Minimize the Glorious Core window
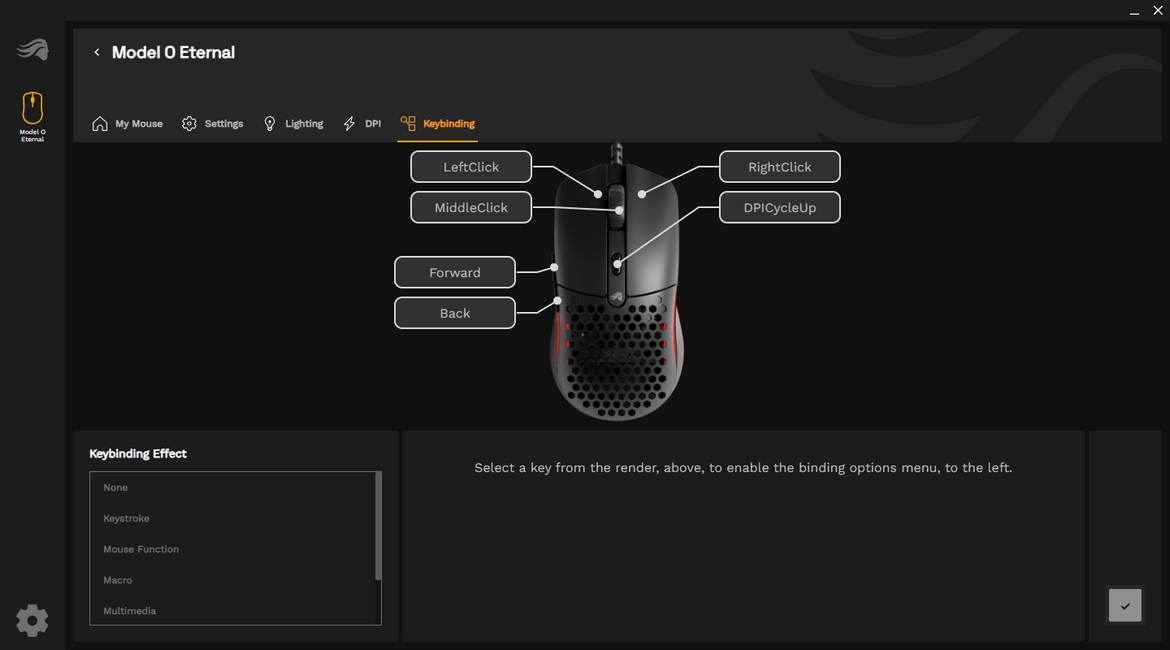1170x650 pixels. (x=1134, y=11)
